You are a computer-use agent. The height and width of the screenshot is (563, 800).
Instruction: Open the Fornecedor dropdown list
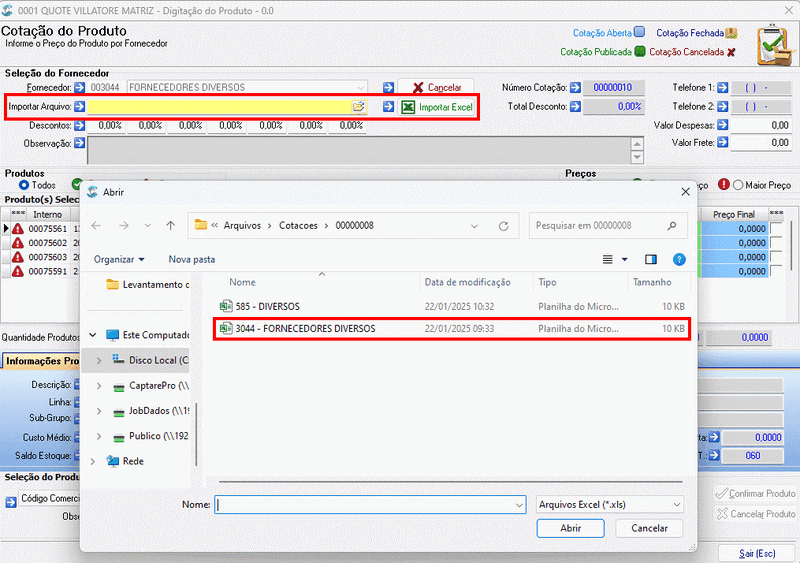coord(361,87)
